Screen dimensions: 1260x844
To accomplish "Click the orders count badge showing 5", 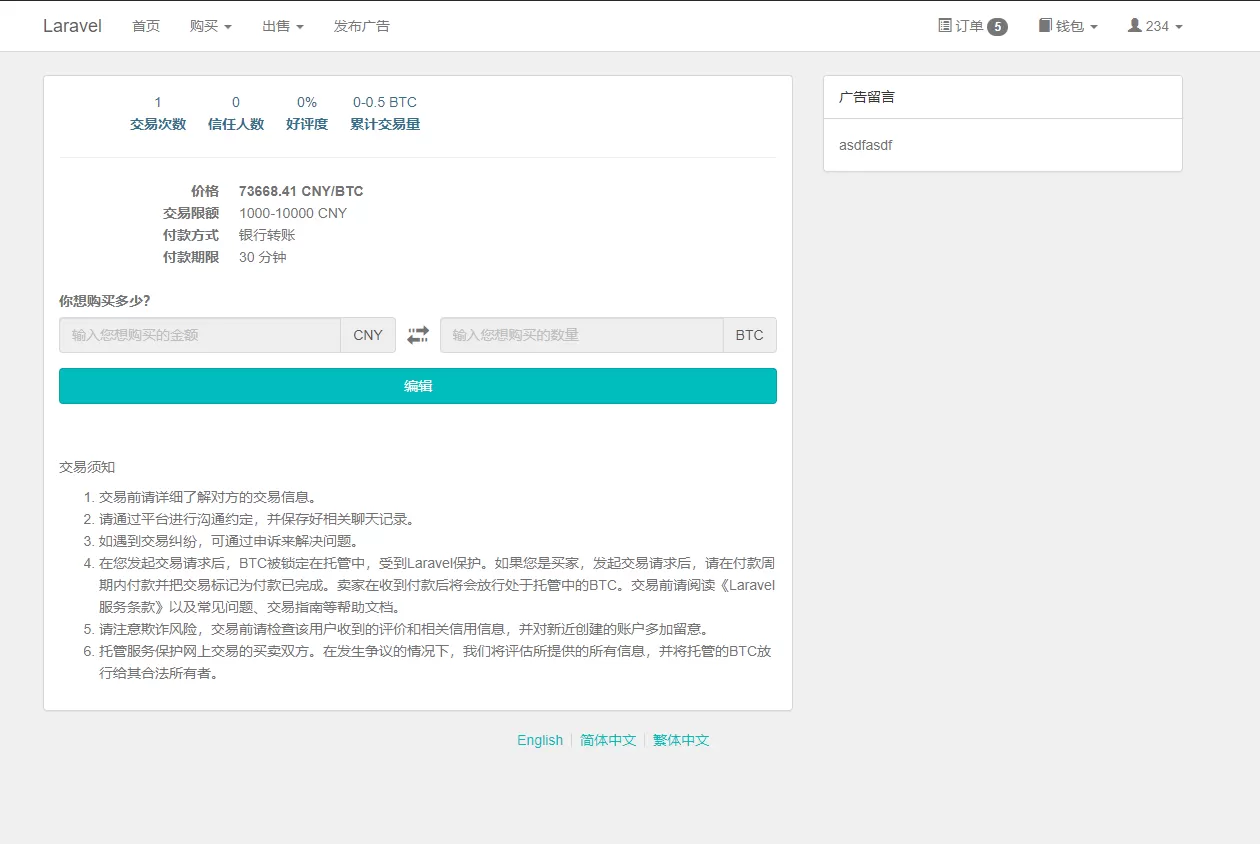I will click(x=997, y=27).
